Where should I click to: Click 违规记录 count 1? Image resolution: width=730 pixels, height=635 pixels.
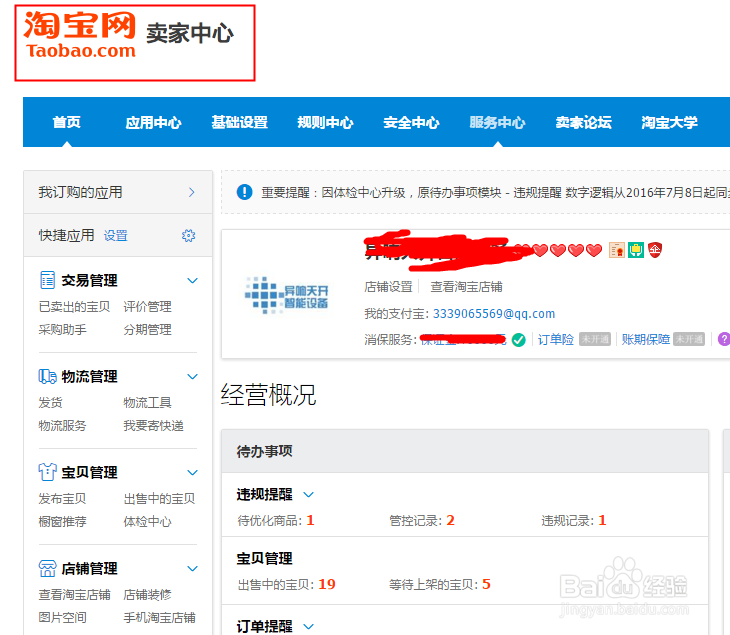[x=602, y=520]
